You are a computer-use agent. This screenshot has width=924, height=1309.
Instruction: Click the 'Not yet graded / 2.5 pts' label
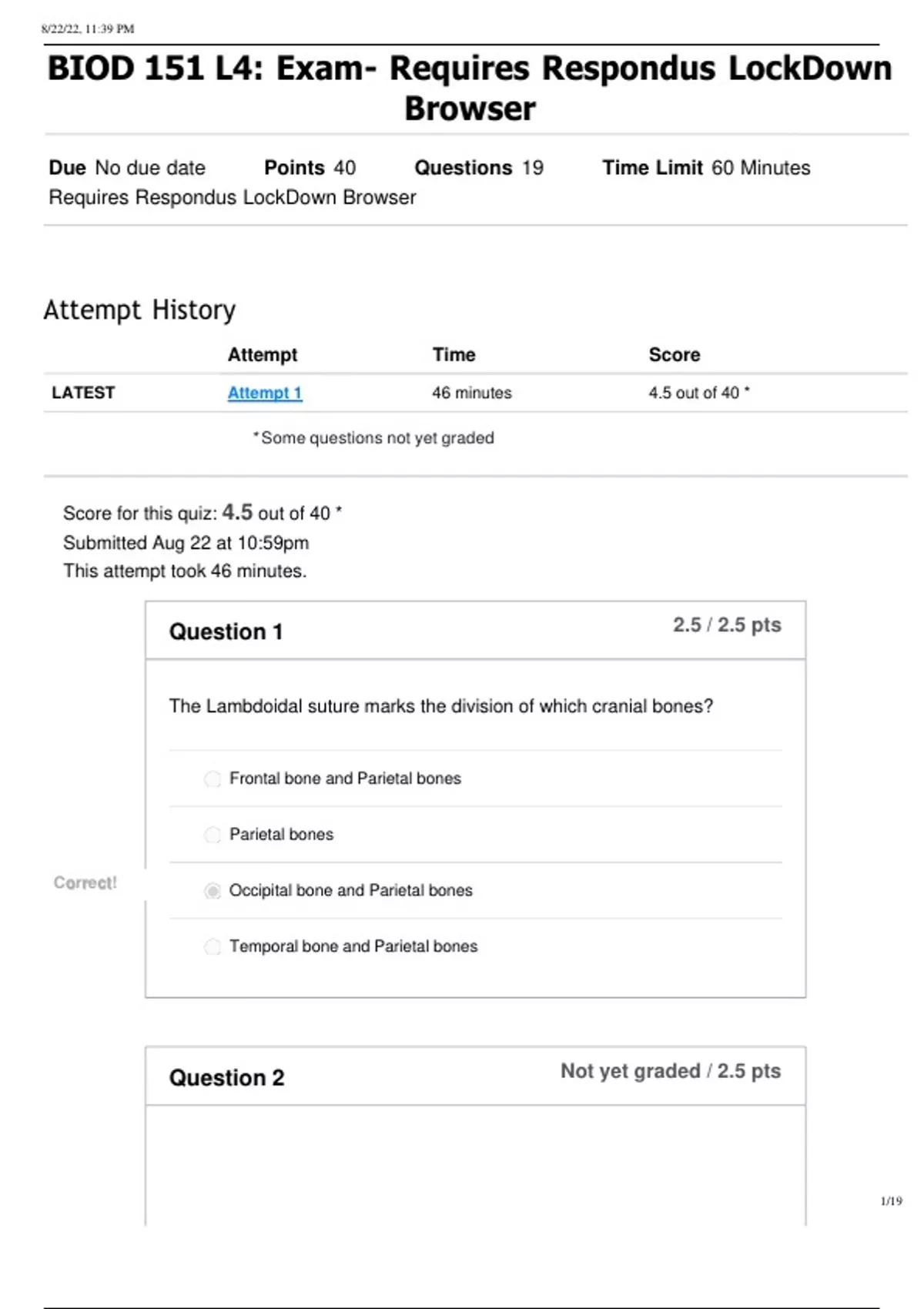(670, 1071)
